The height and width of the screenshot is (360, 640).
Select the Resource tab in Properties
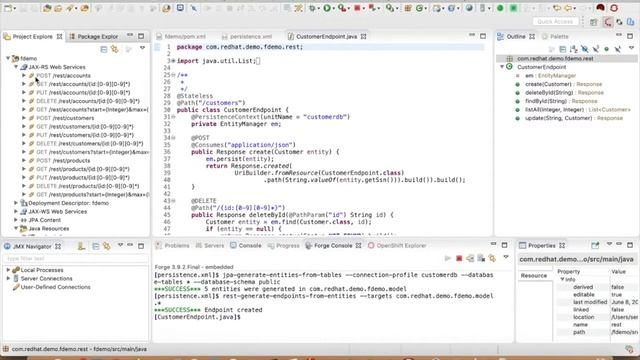[534, 276]
